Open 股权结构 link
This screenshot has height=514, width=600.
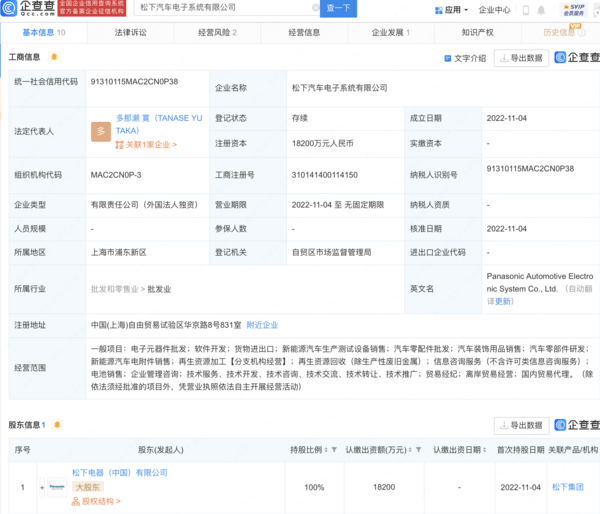click(96, 501)
